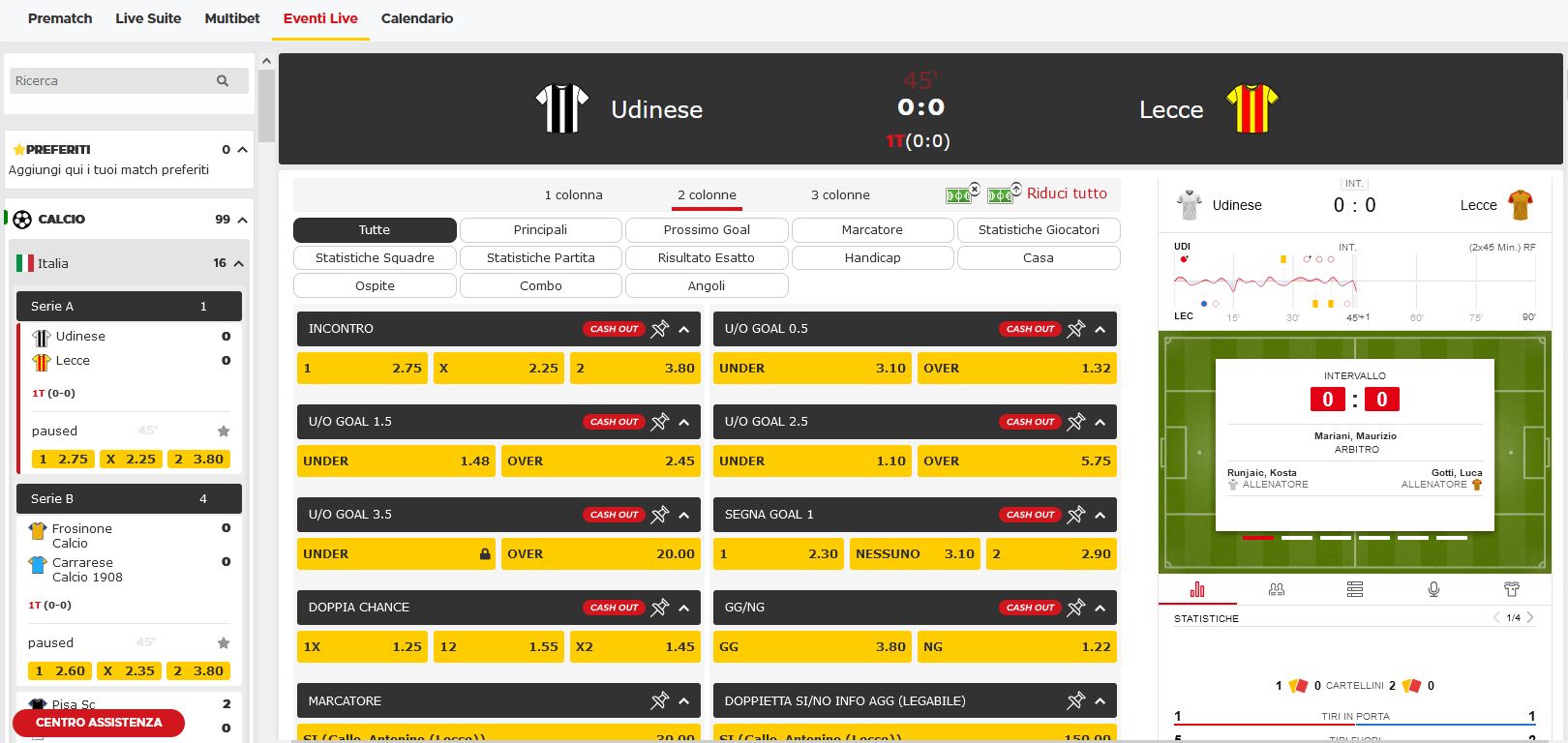Pin the U/O GOAL 1.5 market
Viewport: 1568px width, 743px height.
[660, 422]
